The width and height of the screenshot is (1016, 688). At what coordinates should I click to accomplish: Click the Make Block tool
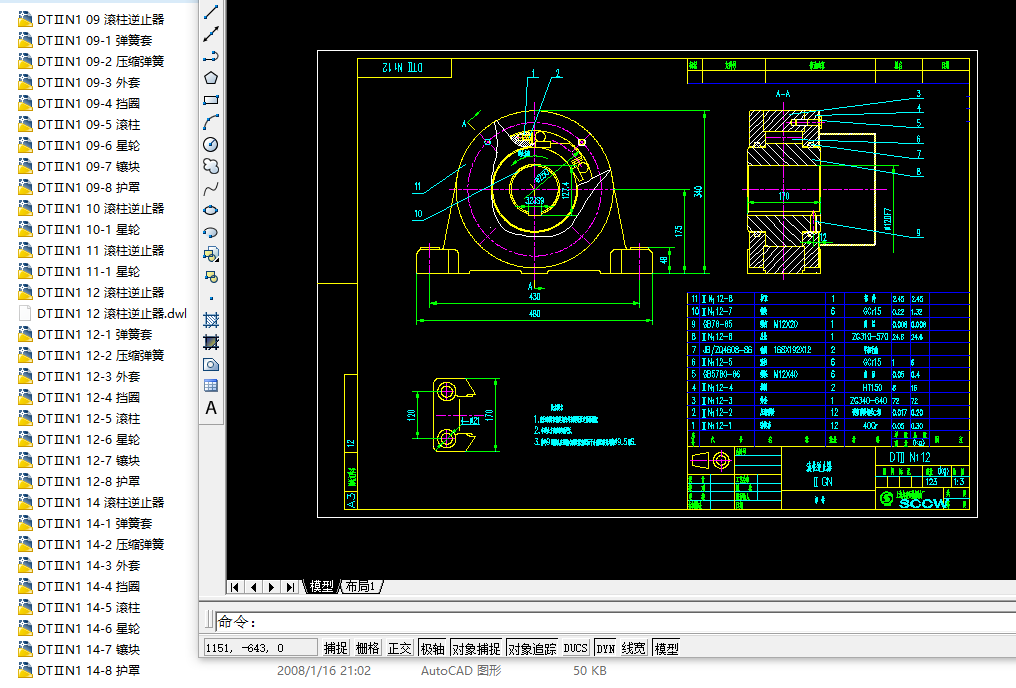pos(211,277)
